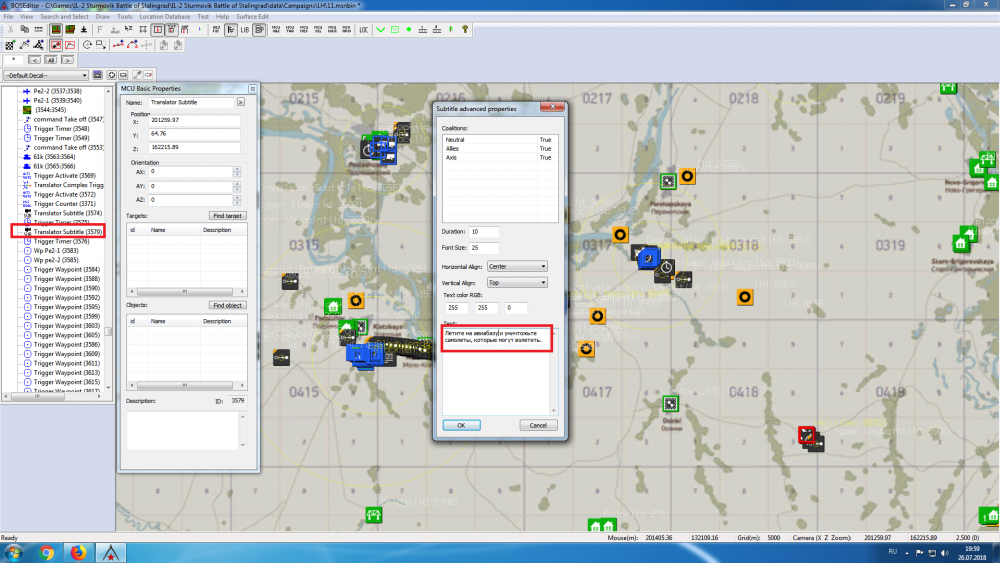Click the Cancel button in the subtitle dialog

pos(537,425)
